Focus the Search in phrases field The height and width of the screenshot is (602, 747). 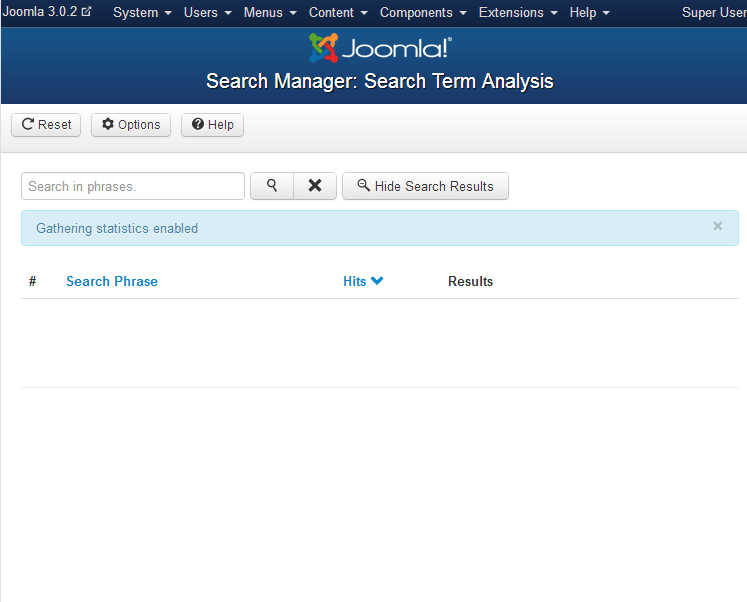tap(133, 186)
